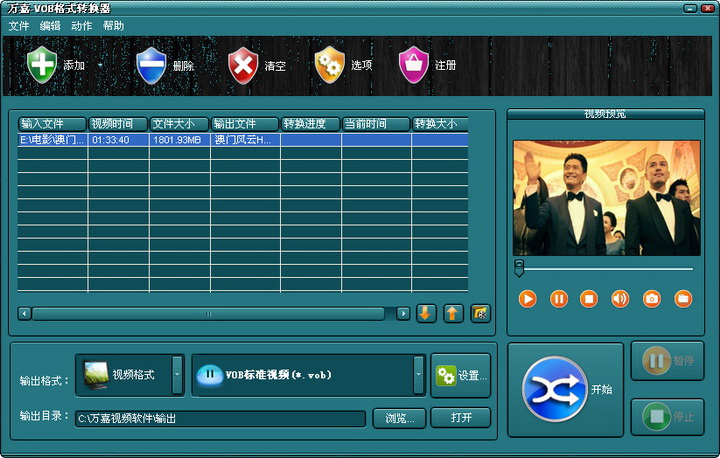Click the 打开 output folder button
This screenshot has height=458, width=720.
click(x=461, y=418)
